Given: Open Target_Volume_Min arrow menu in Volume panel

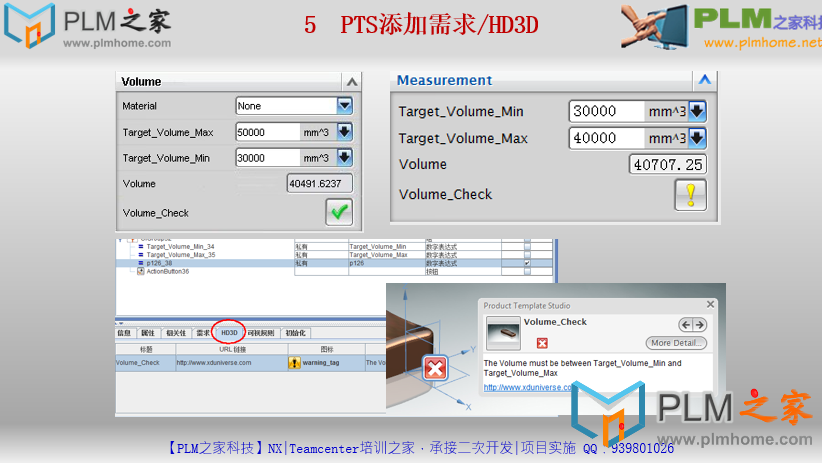Looking at the screenshot, I should [344, 157].
